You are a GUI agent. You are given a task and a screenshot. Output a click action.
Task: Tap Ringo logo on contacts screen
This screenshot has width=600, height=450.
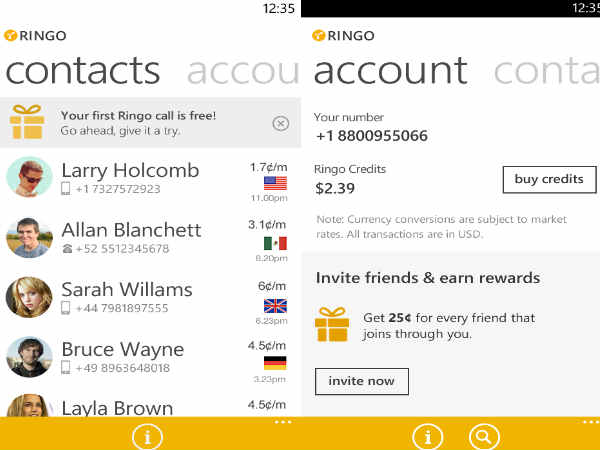pyautogui.click(x=35, y=36)
